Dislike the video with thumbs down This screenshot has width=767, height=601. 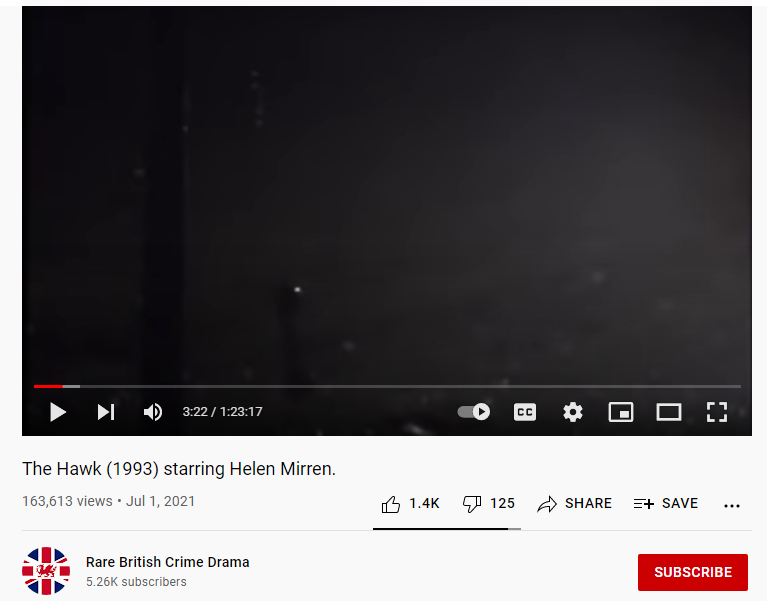pos(488,503)
